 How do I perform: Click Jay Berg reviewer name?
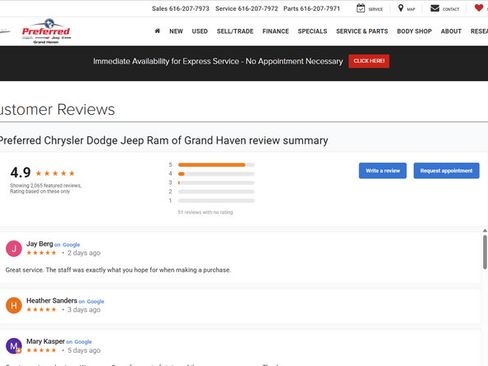coord(40,244)
